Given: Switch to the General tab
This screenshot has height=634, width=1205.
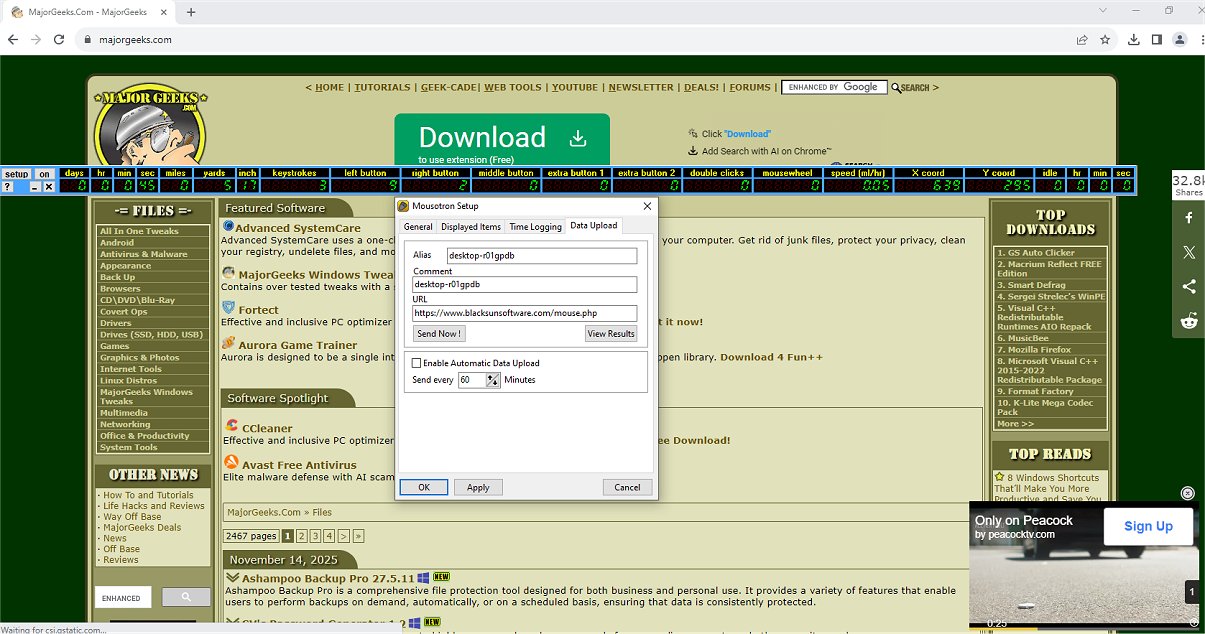Looking at the screenshot, I should pos(418,227).
